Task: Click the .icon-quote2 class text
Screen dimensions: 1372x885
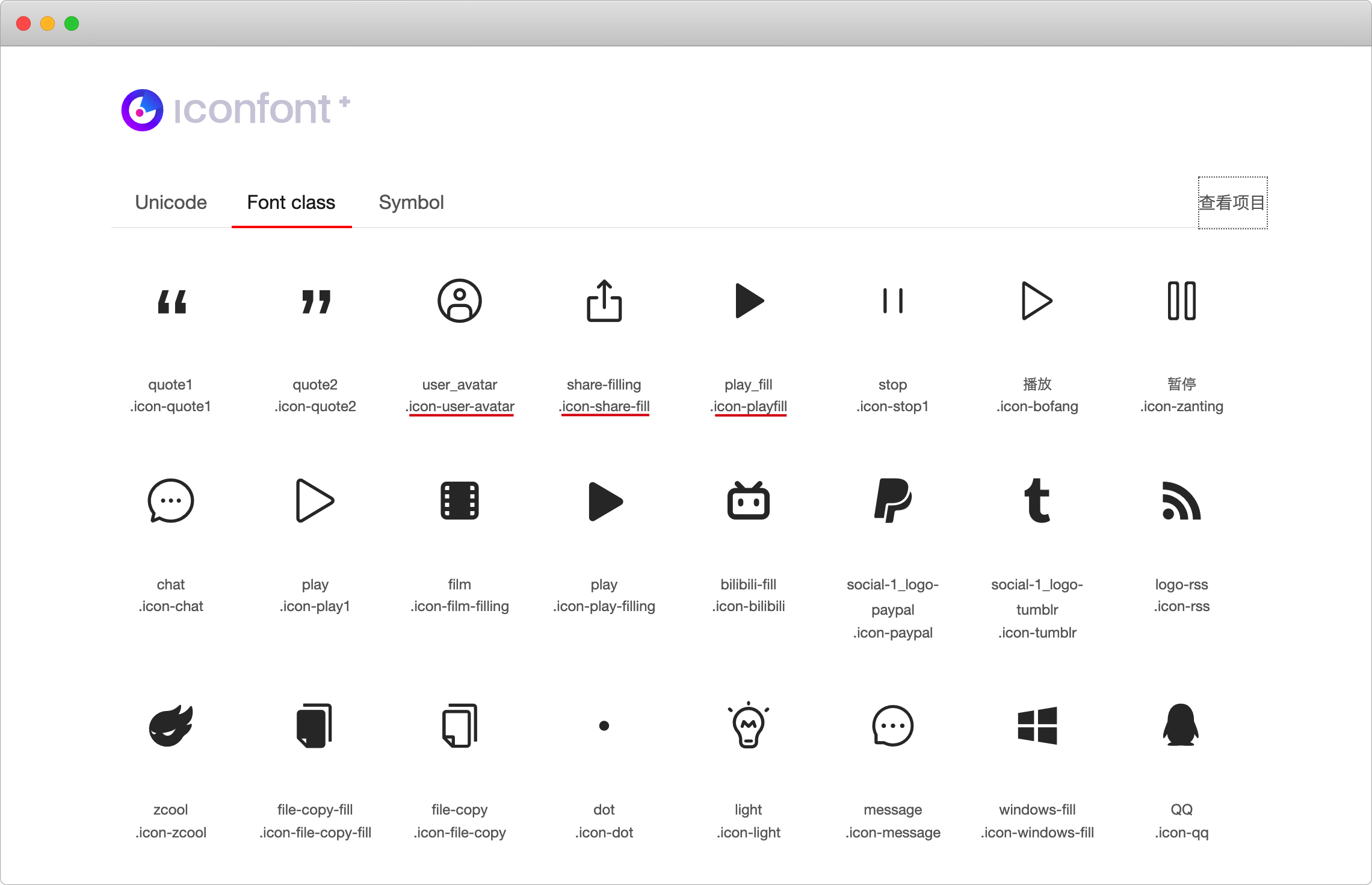Action: [x=315, y=406]
